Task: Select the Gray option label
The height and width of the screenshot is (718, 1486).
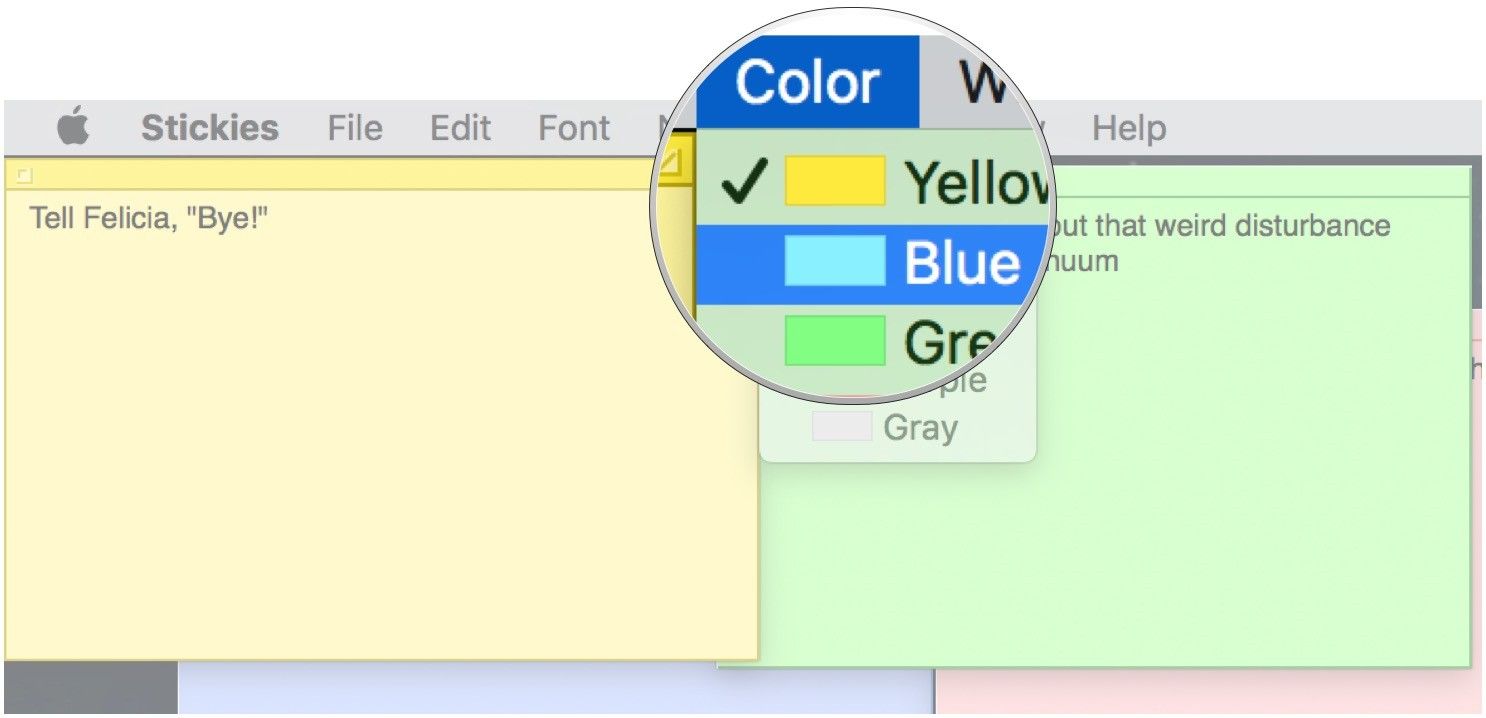Action: click(920, 428)
